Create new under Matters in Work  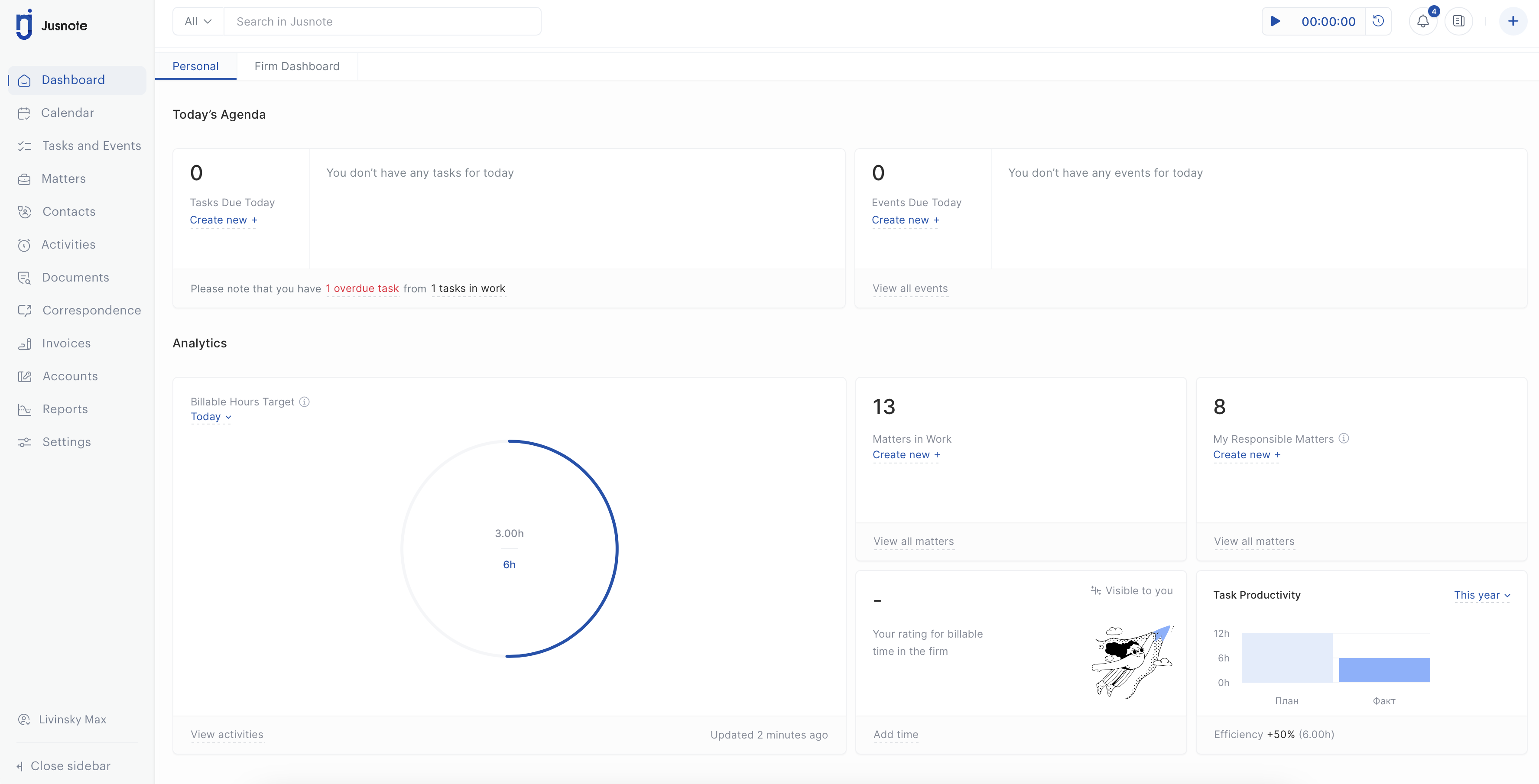pyautogui.click(x=906, y=455)
